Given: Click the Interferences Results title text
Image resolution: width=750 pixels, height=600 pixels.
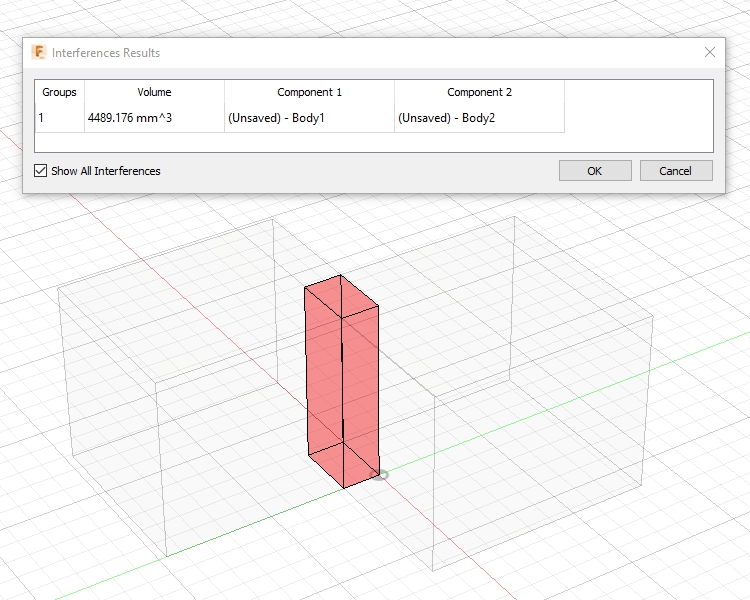Looking at the screenshot, I should click(x=105, y=52).
